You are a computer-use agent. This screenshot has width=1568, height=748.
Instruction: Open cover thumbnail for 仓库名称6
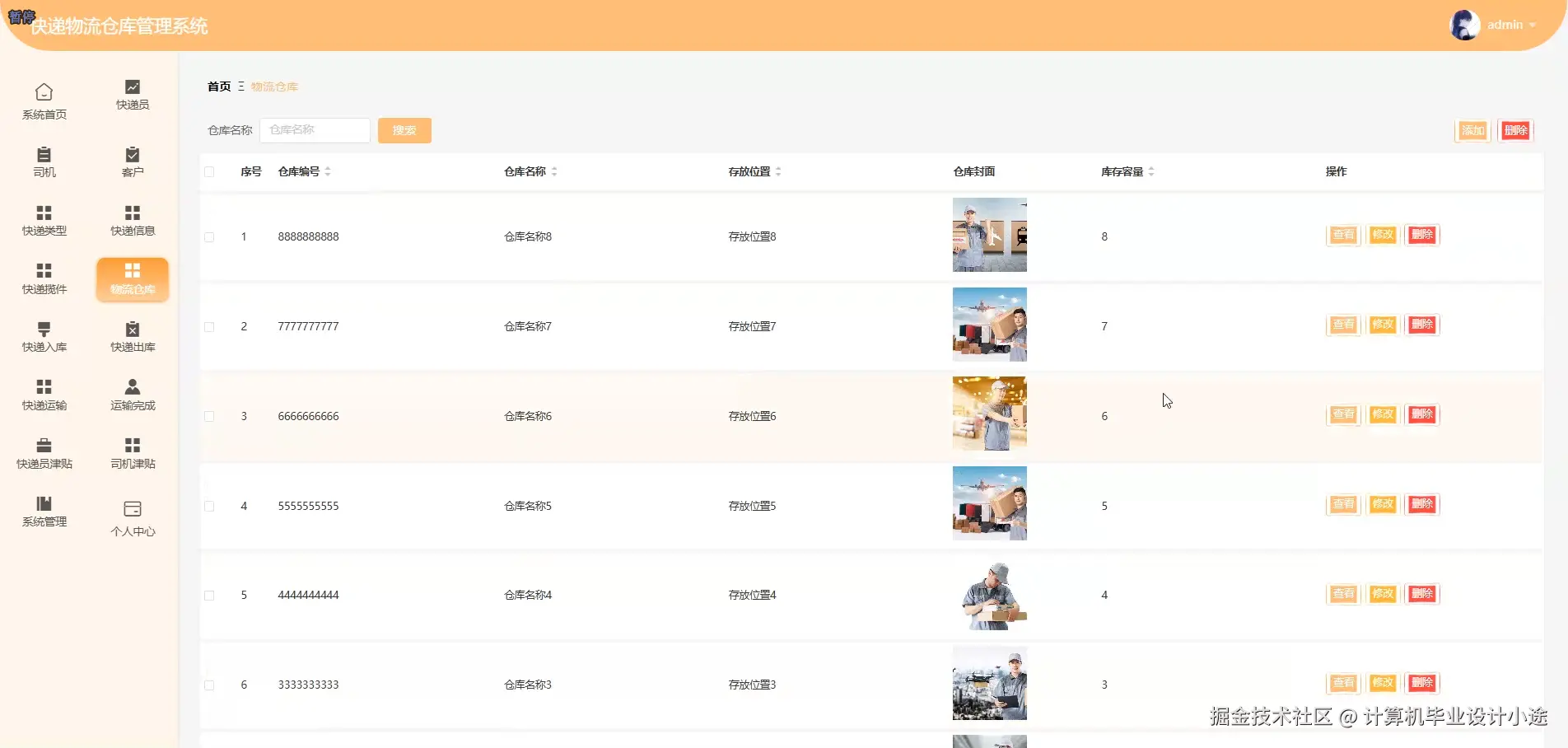click(990, 414)
